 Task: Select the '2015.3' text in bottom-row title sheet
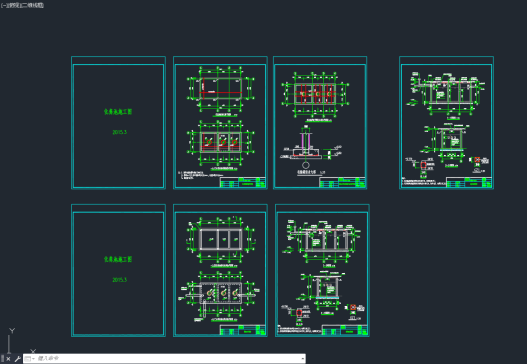click(120, 280)
